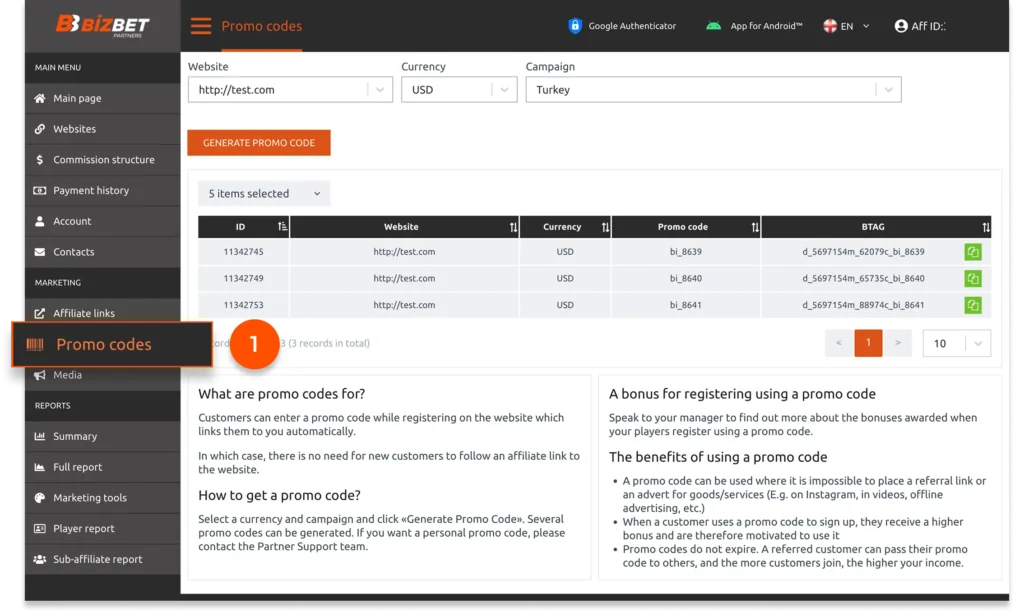The width and height of the screenshot is (1024, 612).
Task: Click App for Android link
Action: 766,26
